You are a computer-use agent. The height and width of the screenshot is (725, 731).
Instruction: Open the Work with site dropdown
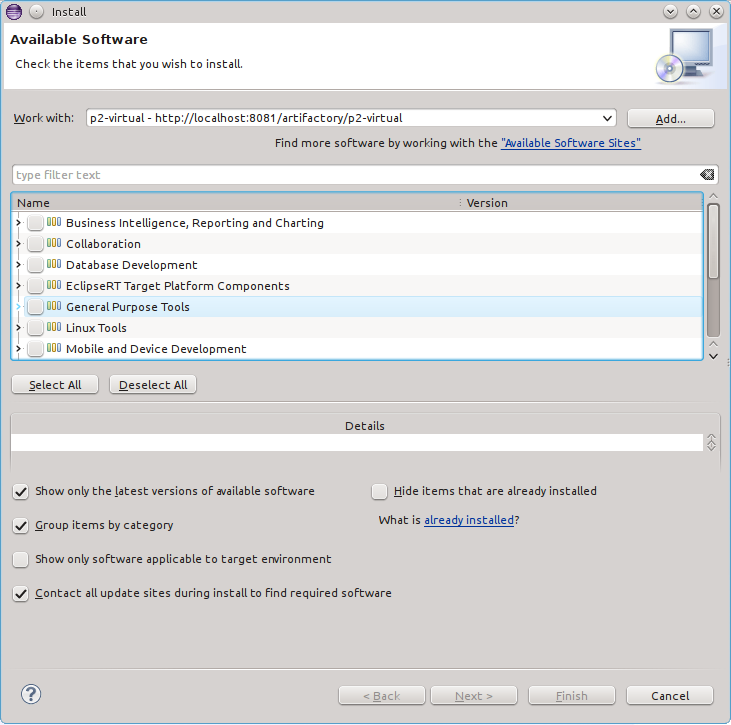pos(607,118)
